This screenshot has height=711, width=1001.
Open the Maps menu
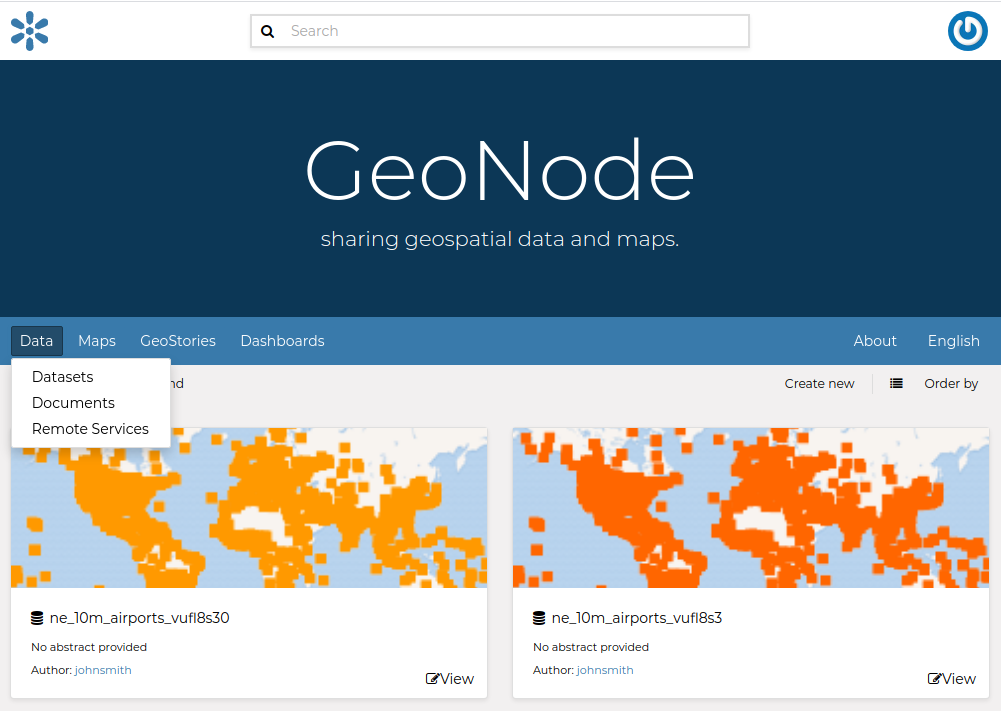97,341
